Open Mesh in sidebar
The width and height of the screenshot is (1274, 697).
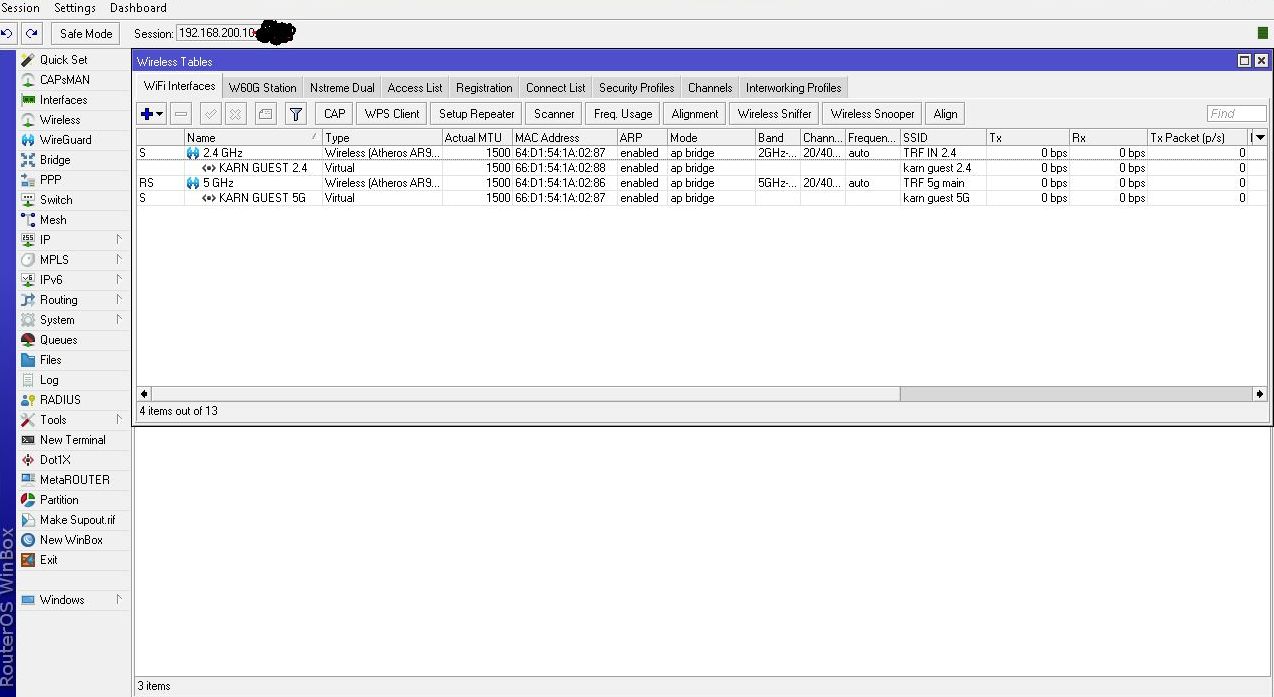pos(53,220)
